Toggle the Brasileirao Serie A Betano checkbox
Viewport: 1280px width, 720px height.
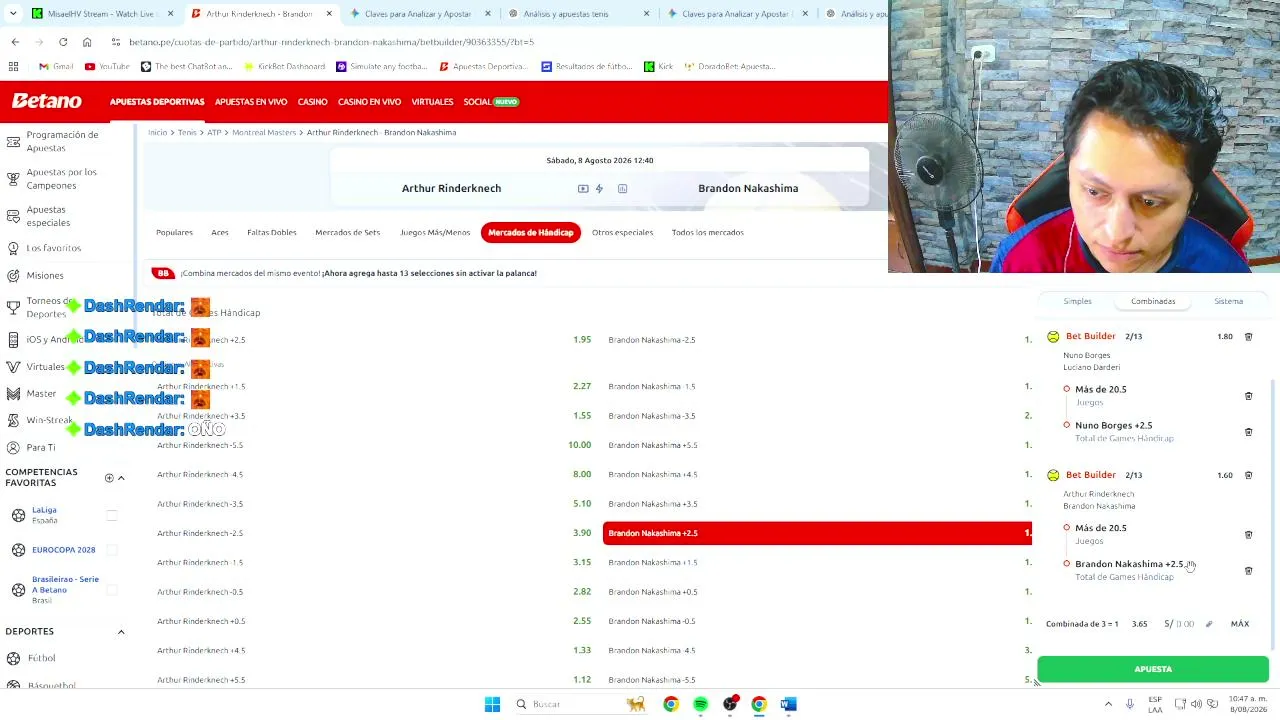(x=112, y=590)
